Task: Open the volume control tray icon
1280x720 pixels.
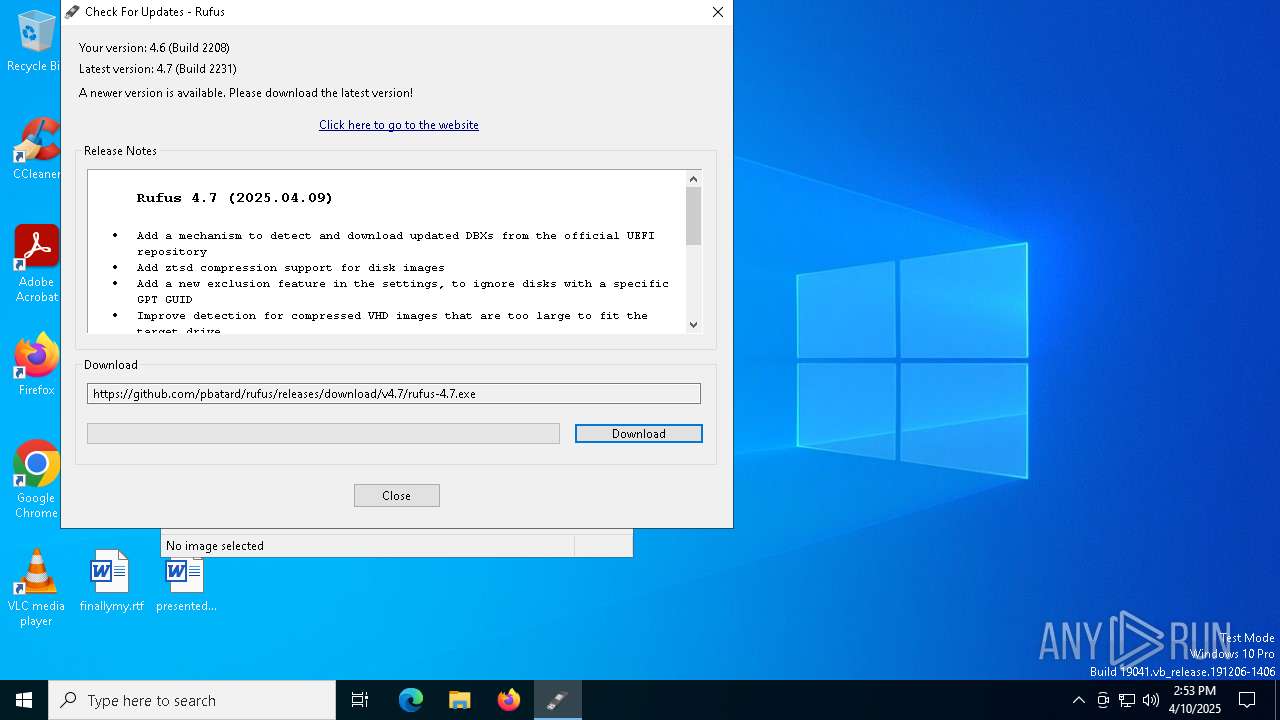Action: coord(1151,700)
